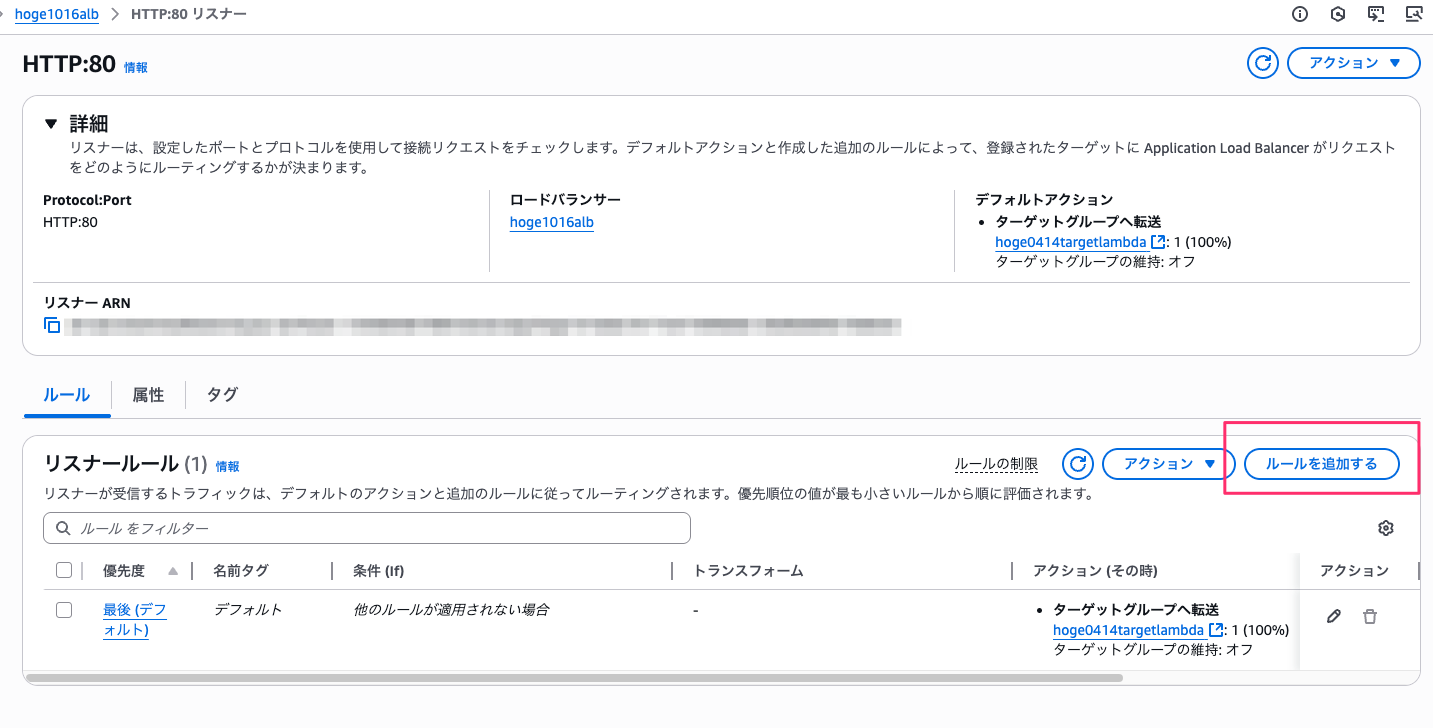Open hoge1016alb link under ロードバランサー

click(551, 222)
